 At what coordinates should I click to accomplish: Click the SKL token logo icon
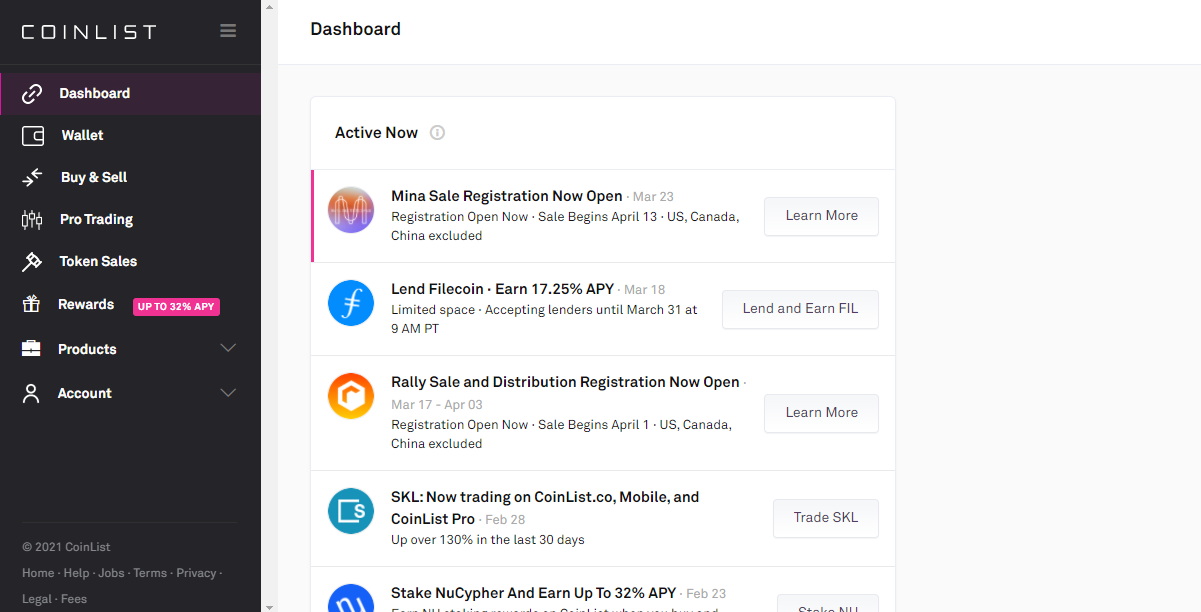[351, 511]
